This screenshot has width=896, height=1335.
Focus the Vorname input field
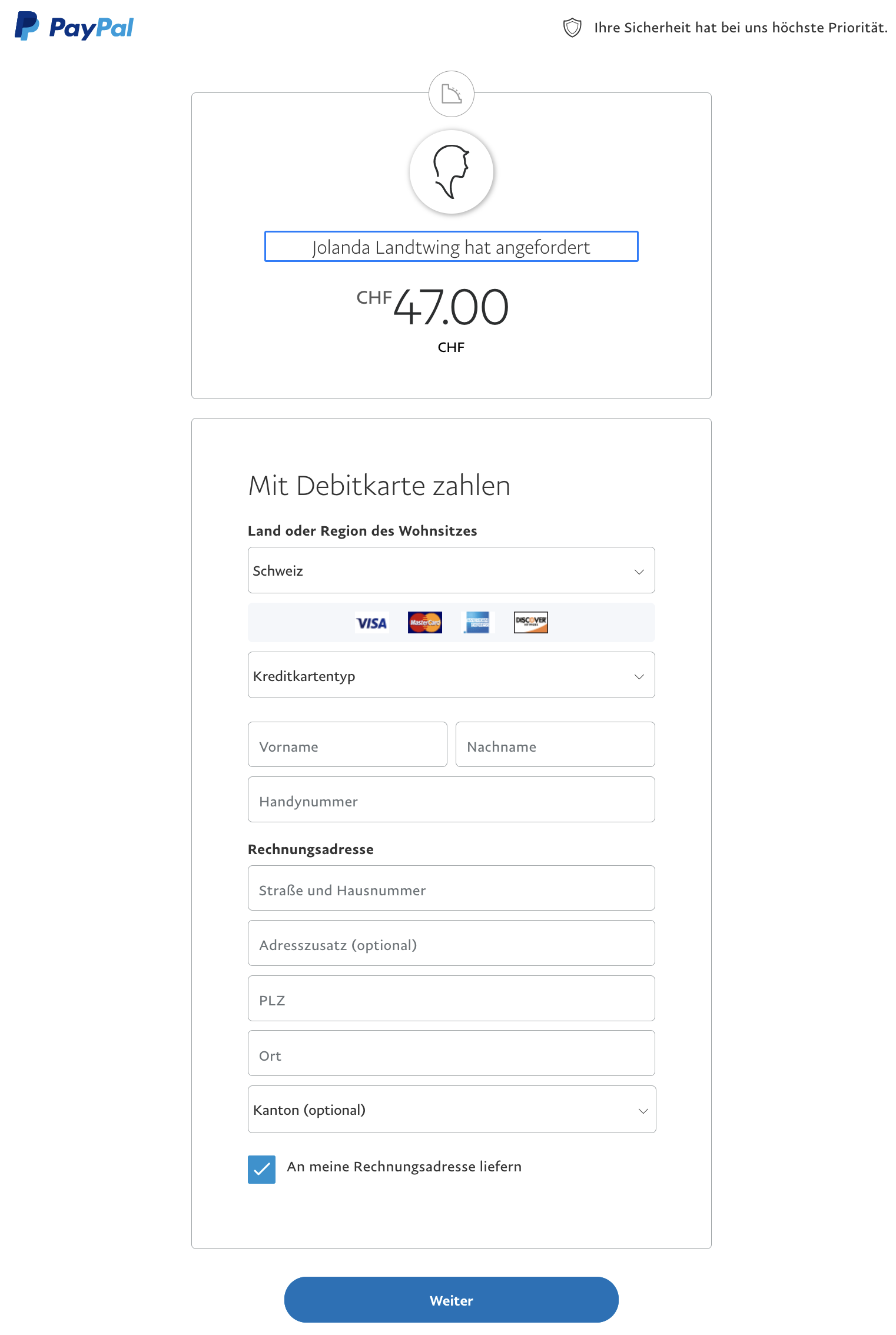coord(347,745)
